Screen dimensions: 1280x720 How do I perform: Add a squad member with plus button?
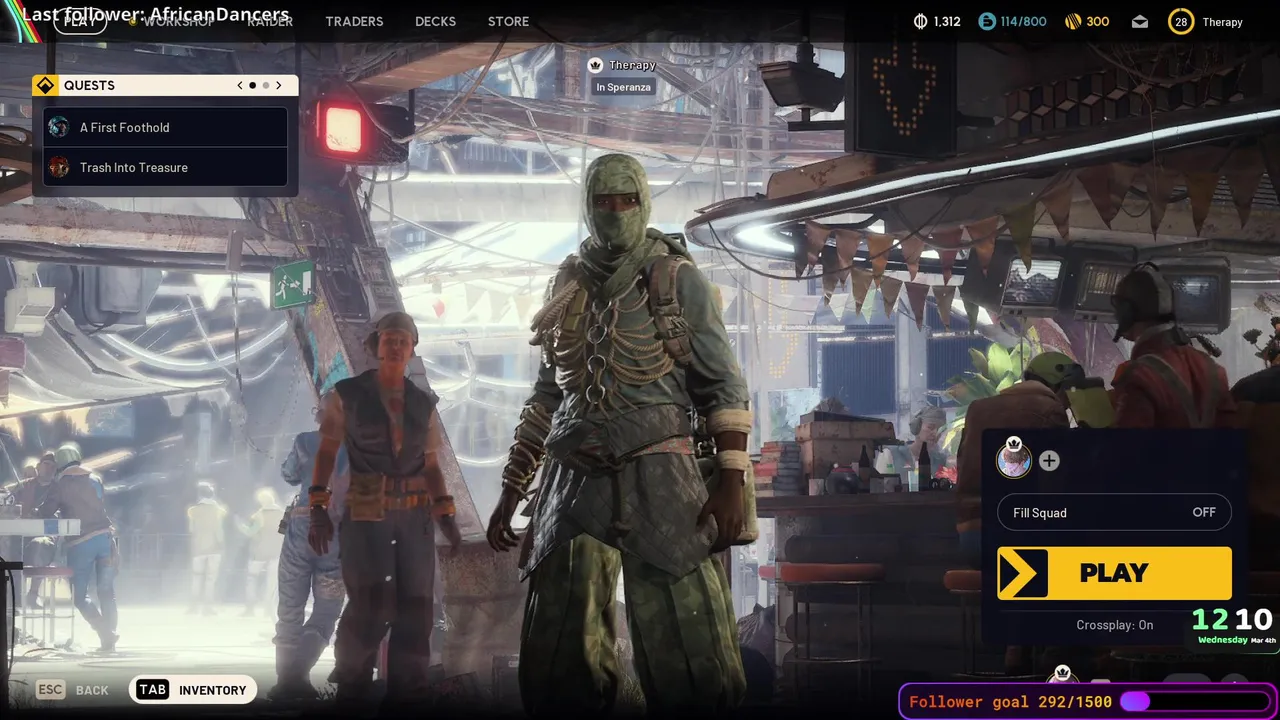[1049, 461]
